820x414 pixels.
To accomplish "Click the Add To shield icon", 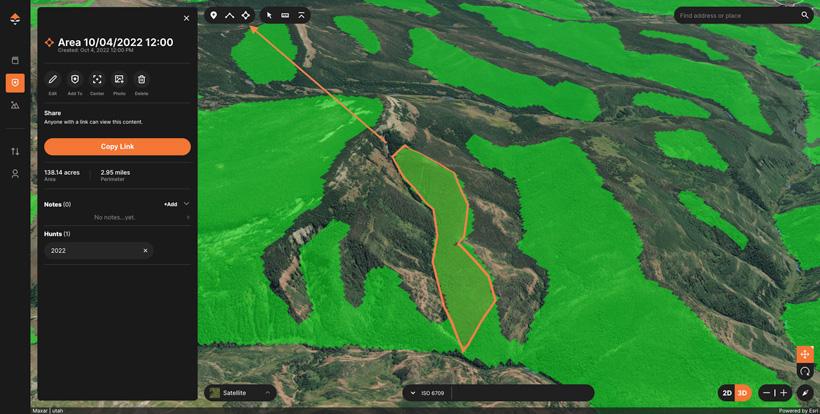I will point(75,79).
